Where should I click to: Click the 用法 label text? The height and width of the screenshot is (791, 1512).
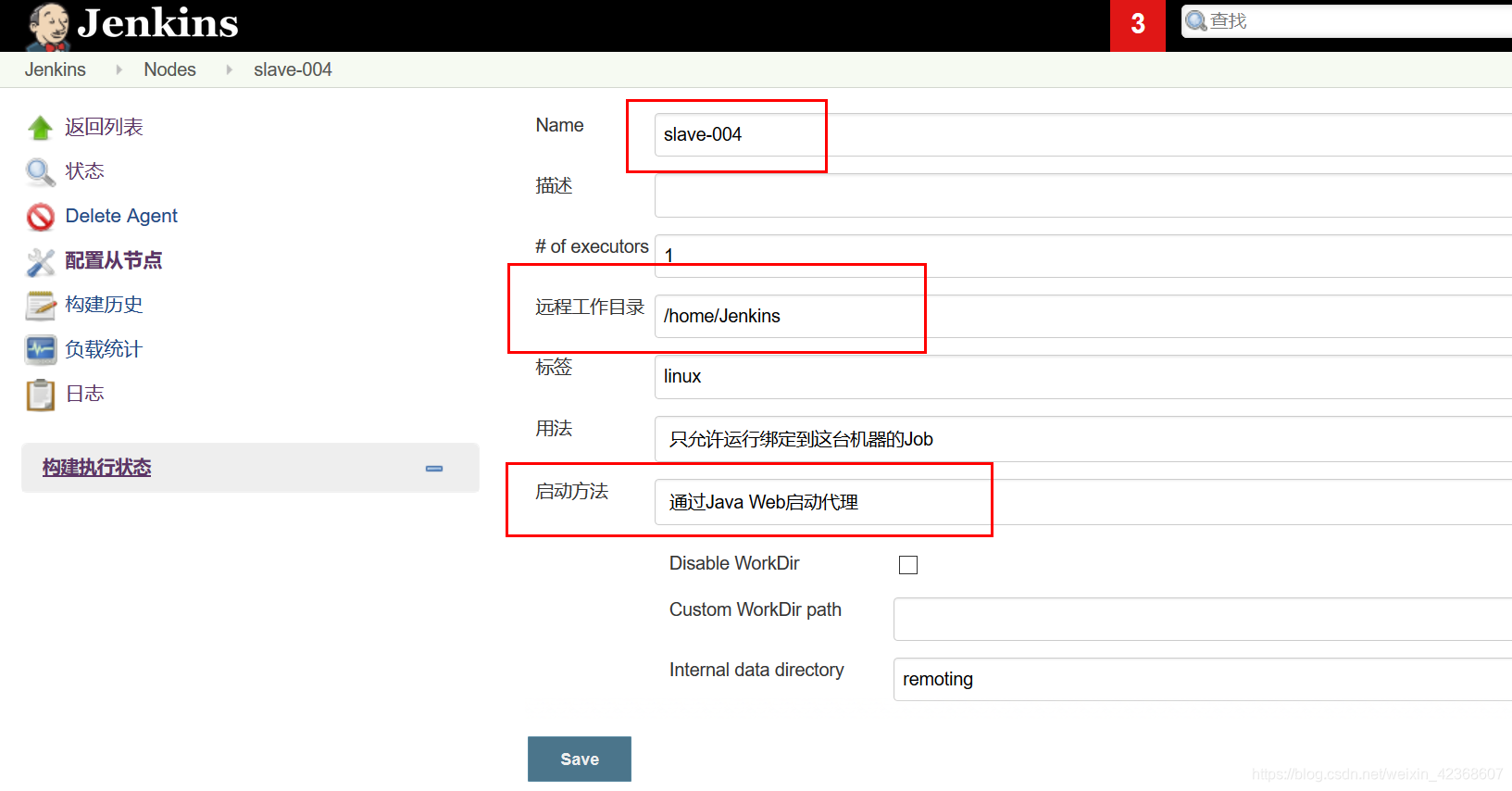coord(554,428)
